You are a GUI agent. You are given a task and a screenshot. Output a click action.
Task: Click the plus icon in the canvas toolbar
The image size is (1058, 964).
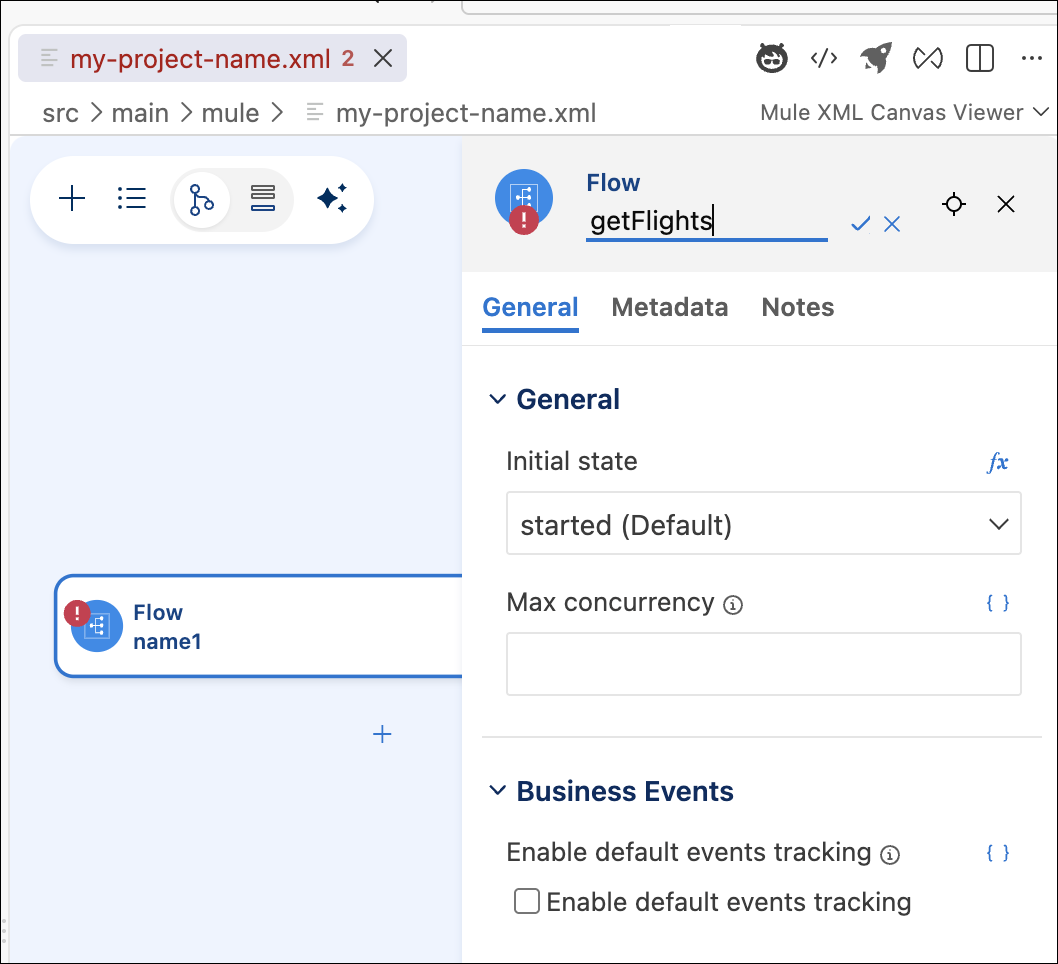pyautogui.click(x=72, y=199)
